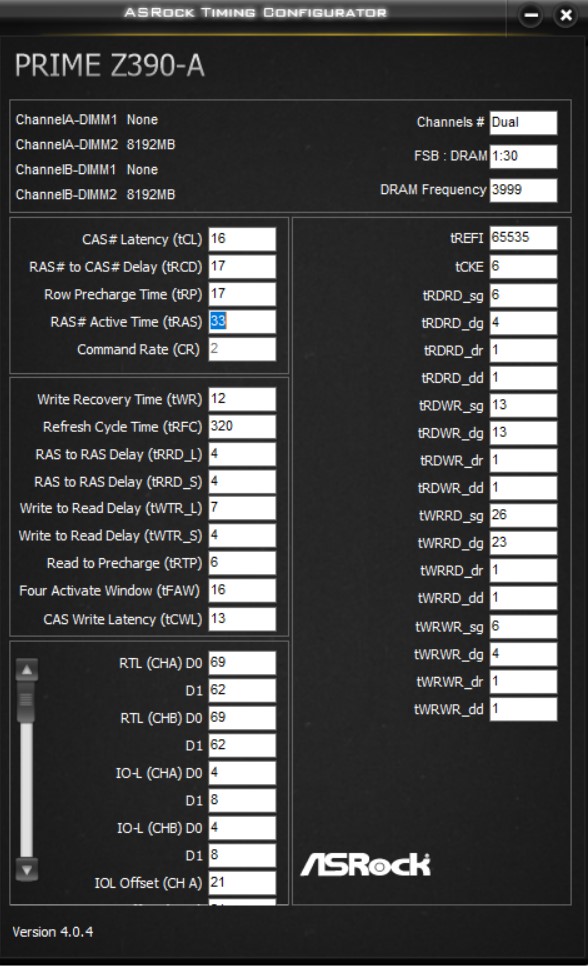Viewport: 588px width, 966px height.
Task: Click the tRCD value field
Action: click(242, 267)
